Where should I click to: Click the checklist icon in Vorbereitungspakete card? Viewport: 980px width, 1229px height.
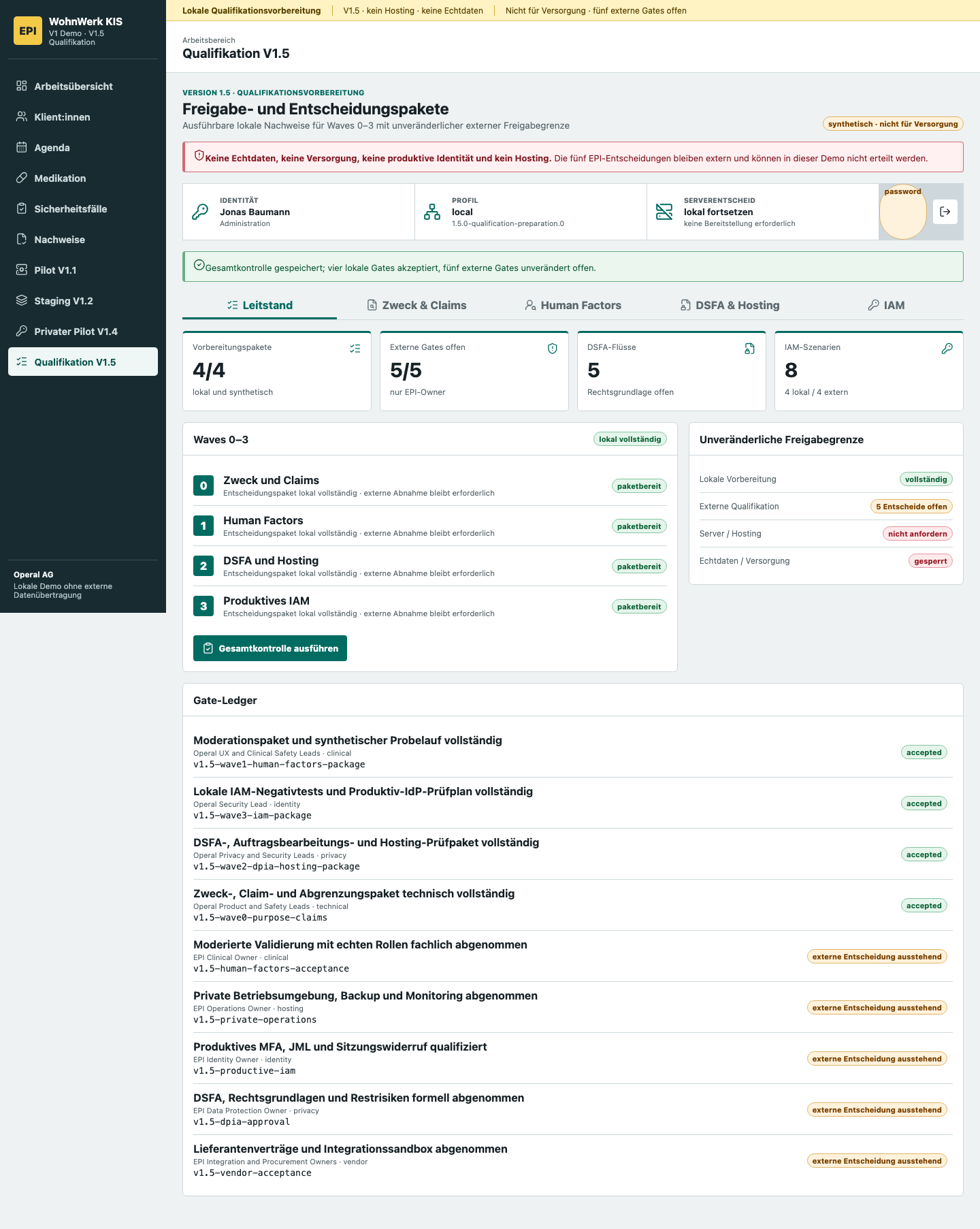tap(355, 349)
